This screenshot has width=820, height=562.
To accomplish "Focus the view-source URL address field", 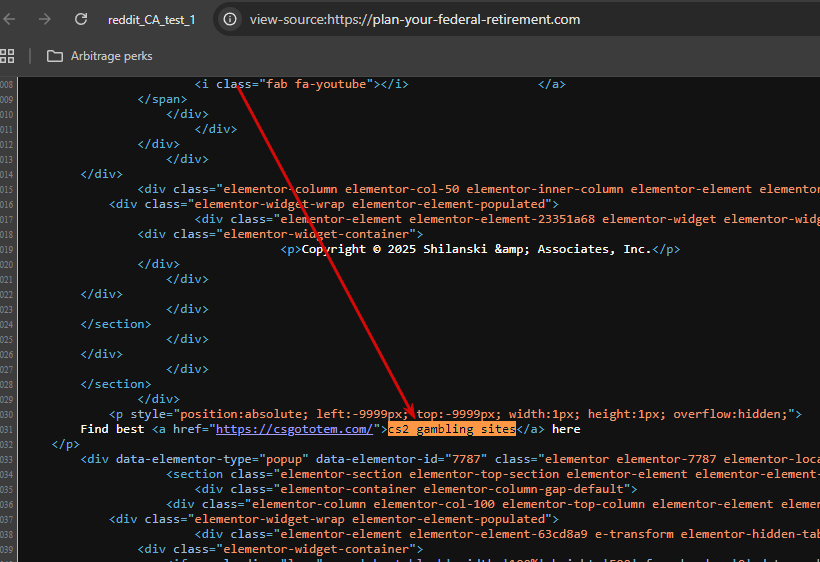I will (x=415, y=19).
